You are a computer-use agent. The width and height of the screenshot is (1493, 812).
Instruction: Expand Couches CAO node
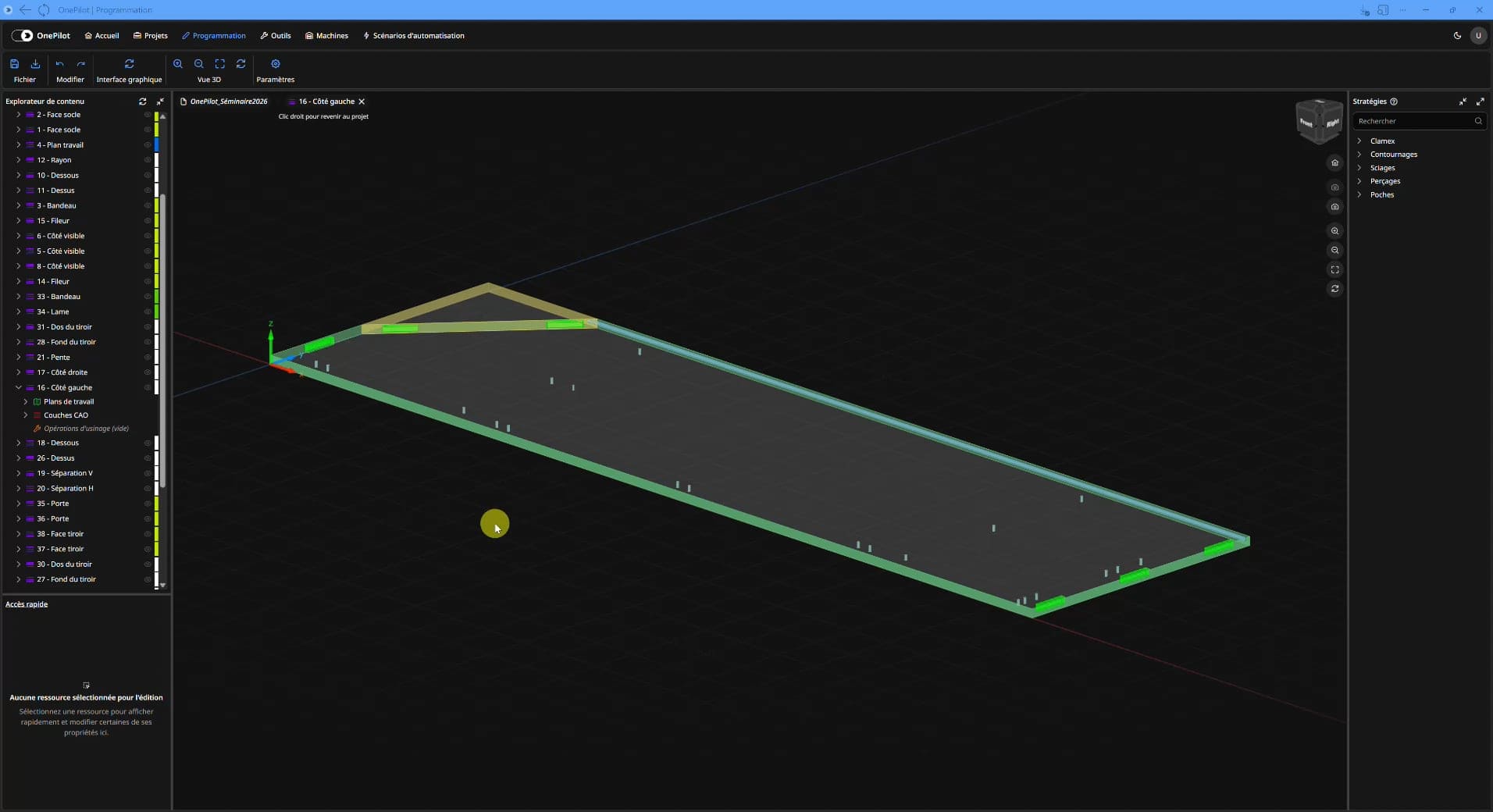point(26,415)
